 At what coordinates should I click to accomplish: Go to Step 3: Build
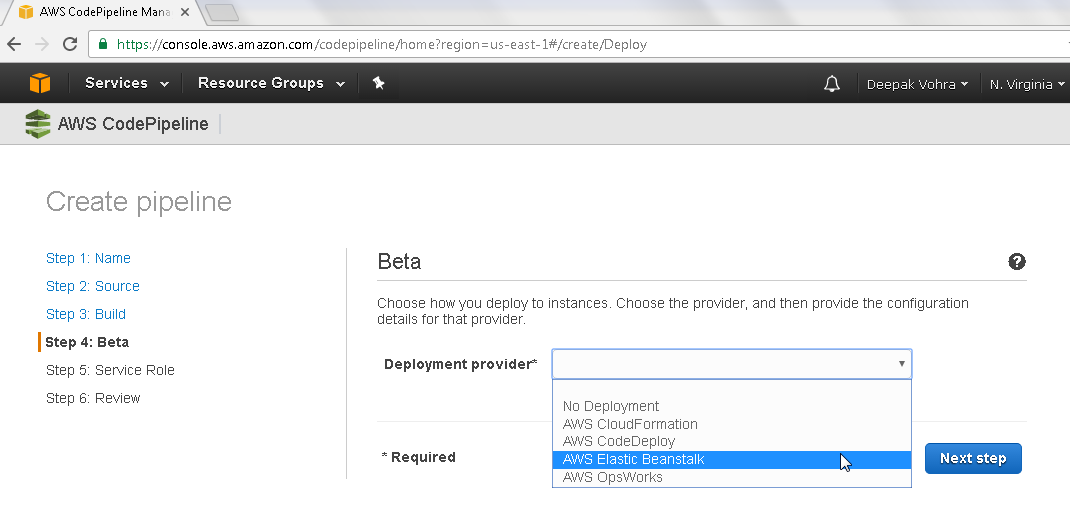86,314
